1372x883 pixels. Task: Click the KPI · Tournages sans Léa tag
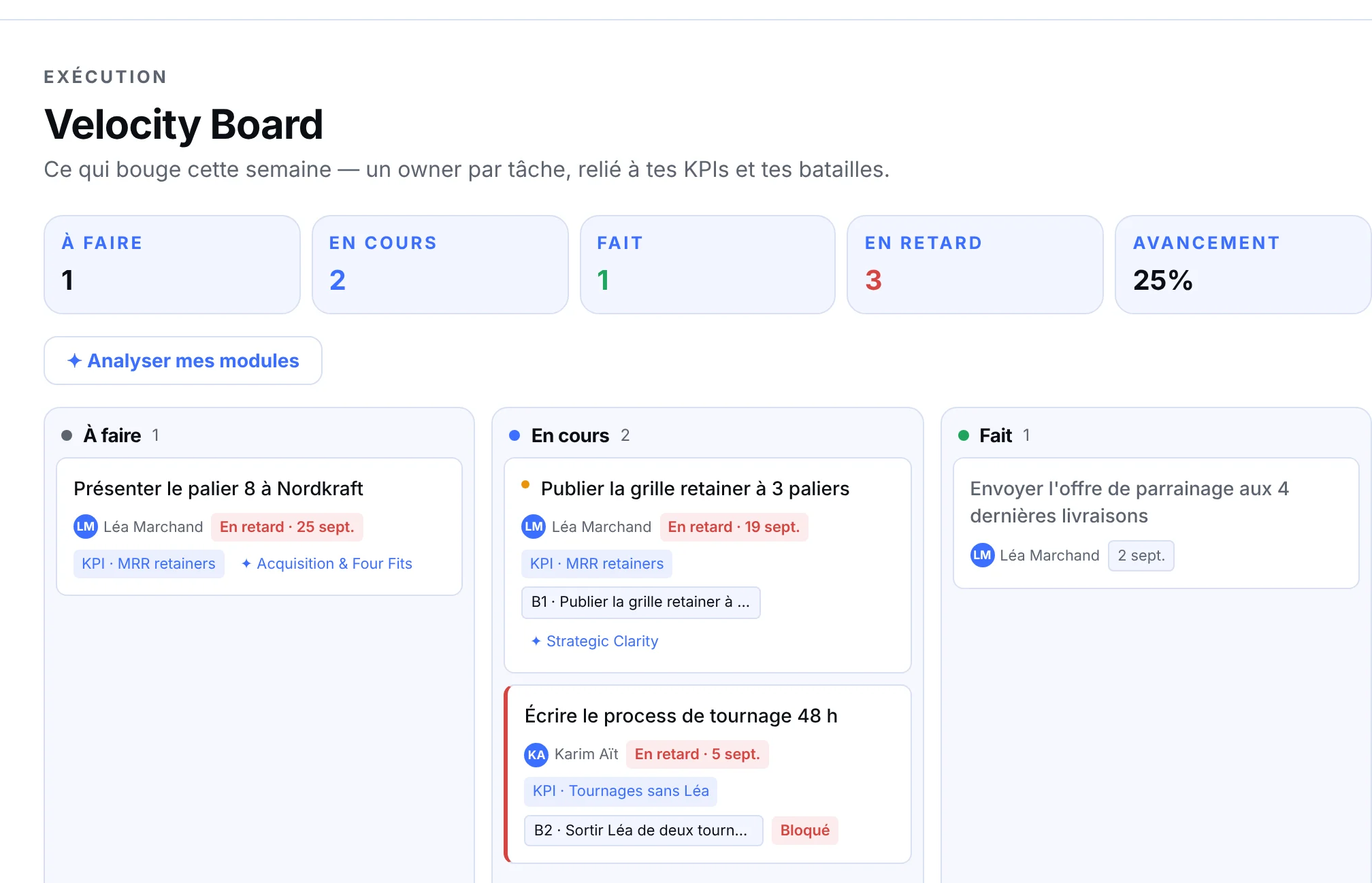621,791
